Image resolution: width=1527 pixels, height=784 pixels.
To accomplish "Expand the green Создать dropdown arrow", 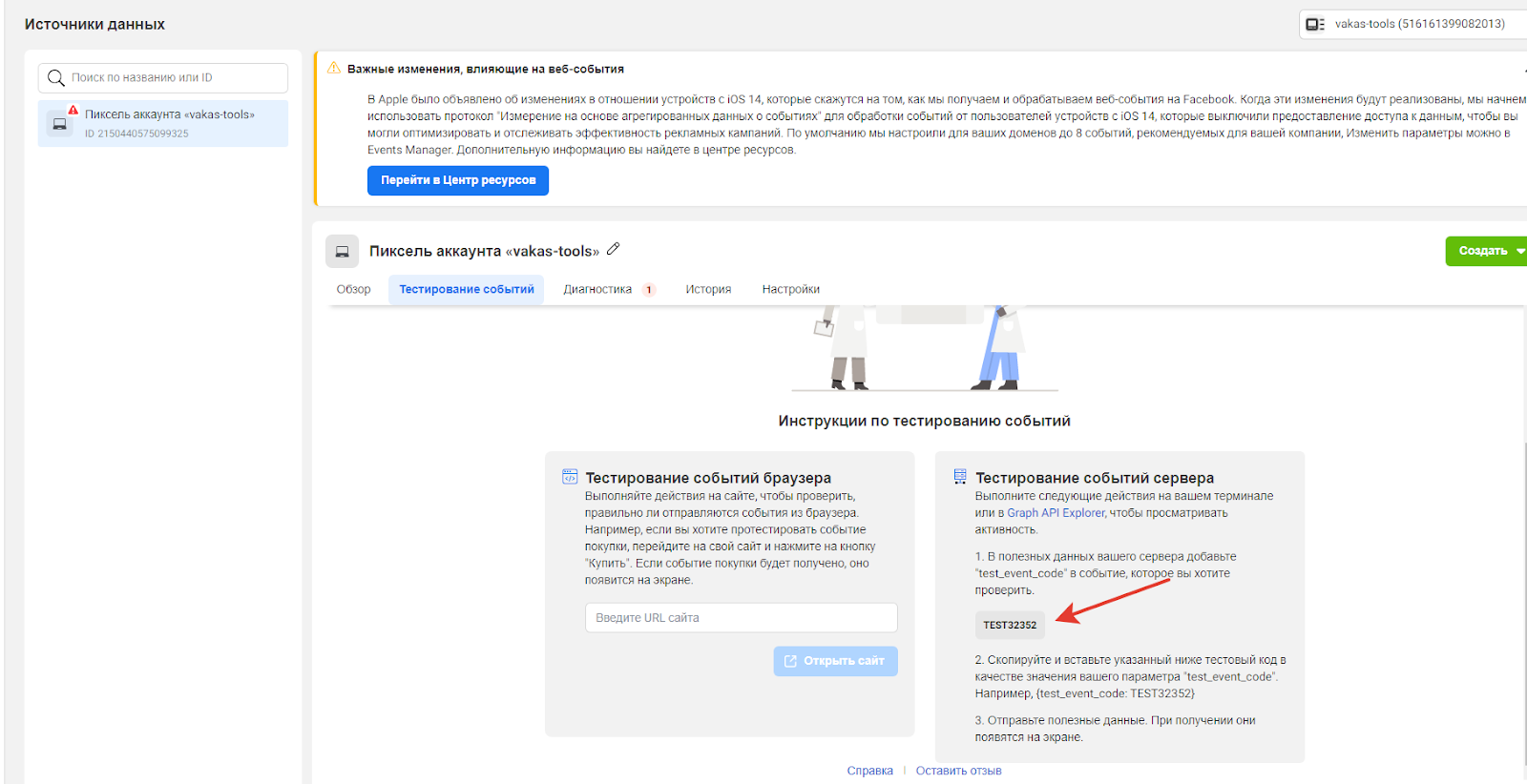I will click(1519, 251).
